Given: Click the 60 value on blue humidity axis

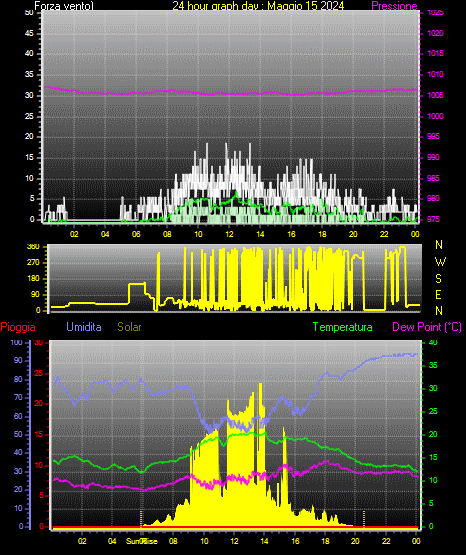Looking at the screenshot, I should (18, 416).
